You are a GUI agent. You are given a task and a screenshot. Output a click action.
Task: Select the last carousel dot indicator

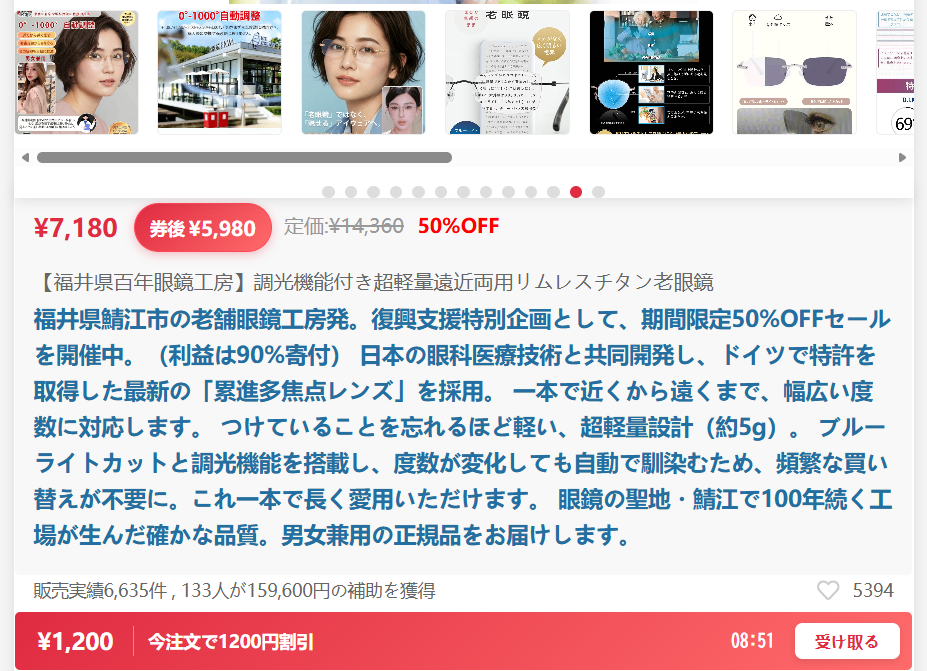coord(598,192)
